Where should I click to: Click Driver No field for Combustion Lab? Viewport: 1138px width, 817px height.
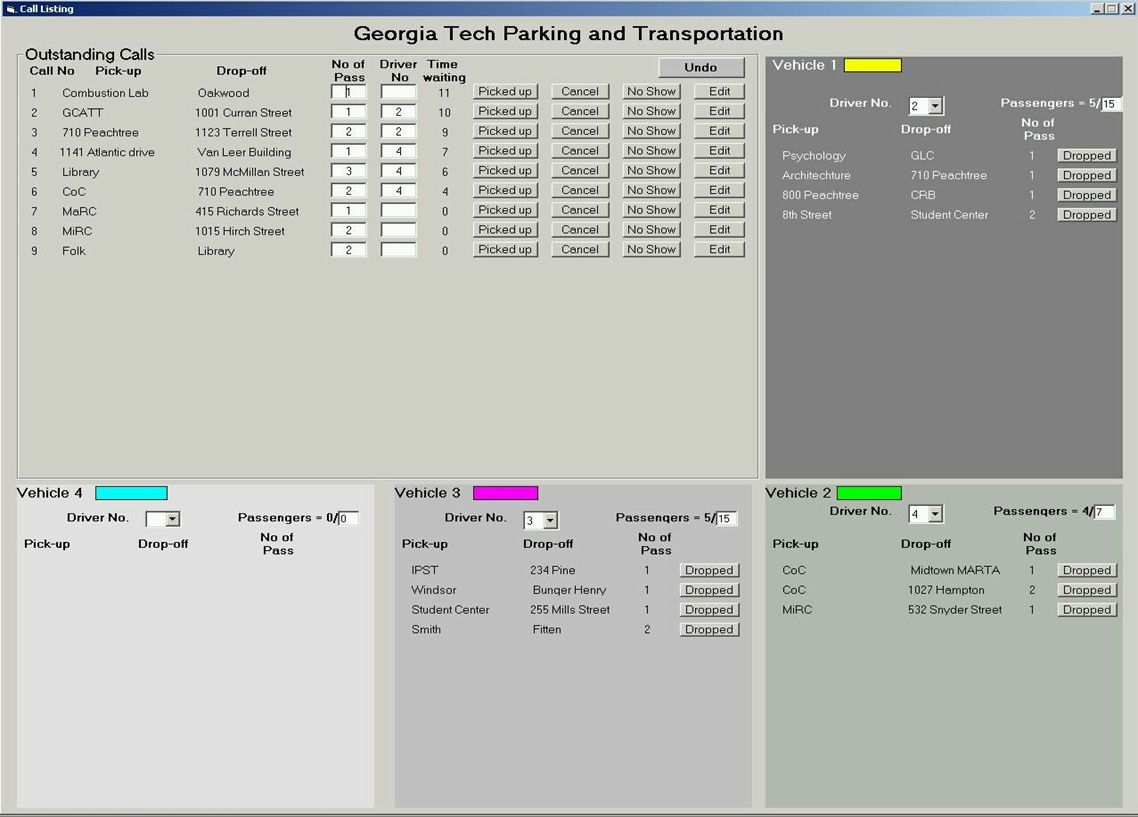point(398,92)
